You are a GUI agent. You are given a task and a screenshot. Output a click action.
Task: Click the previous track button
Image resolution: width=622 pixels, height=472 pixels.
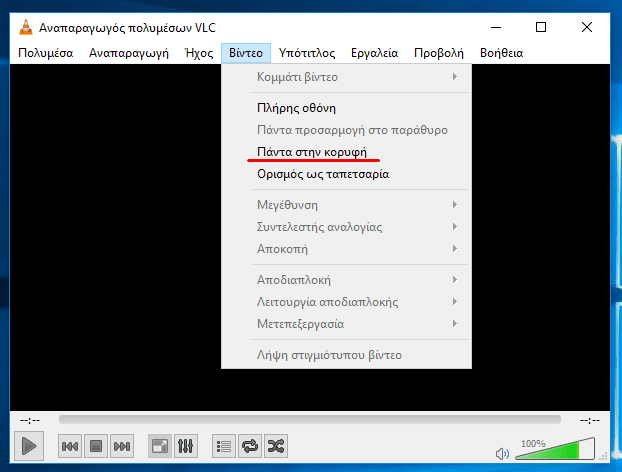tap(70, 446)
